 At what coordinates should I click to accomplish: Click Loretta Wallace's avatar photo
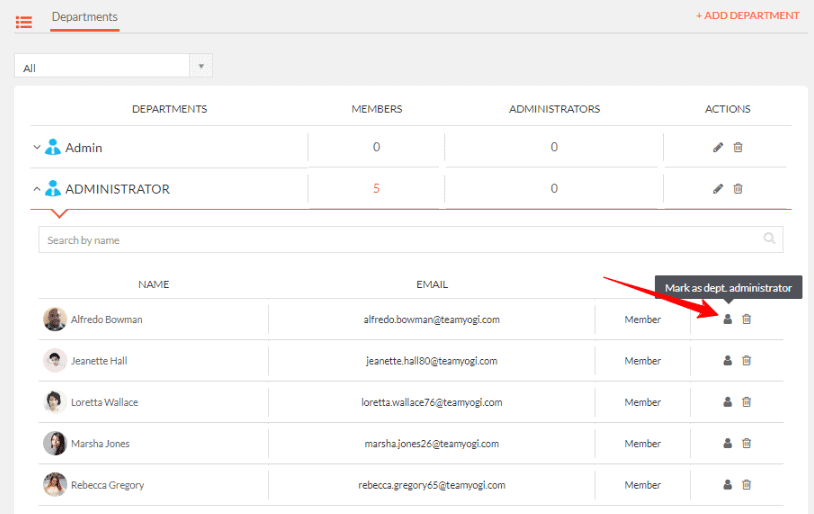55,402
